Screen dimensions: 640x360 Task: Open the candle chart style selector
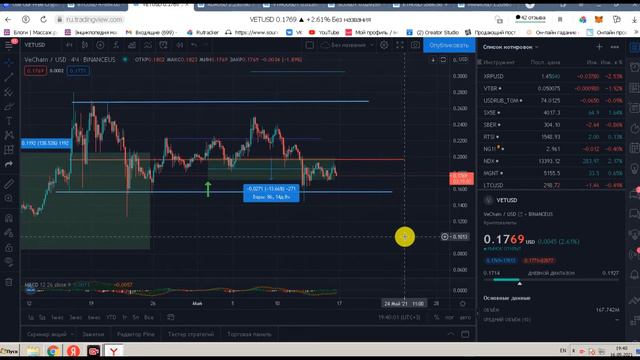85,45
